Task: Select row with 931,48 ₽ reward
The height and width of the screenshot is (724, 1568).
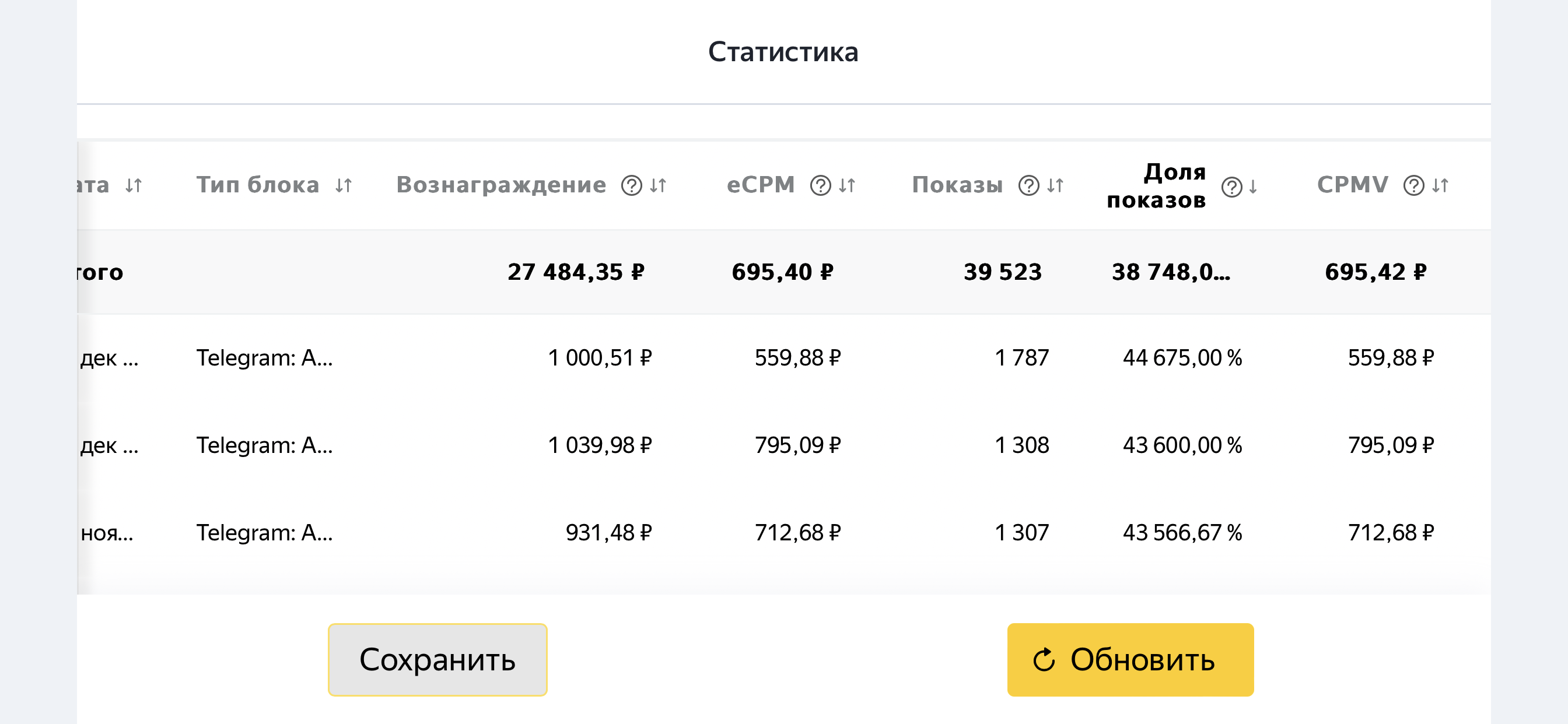Action: [607, 533]
